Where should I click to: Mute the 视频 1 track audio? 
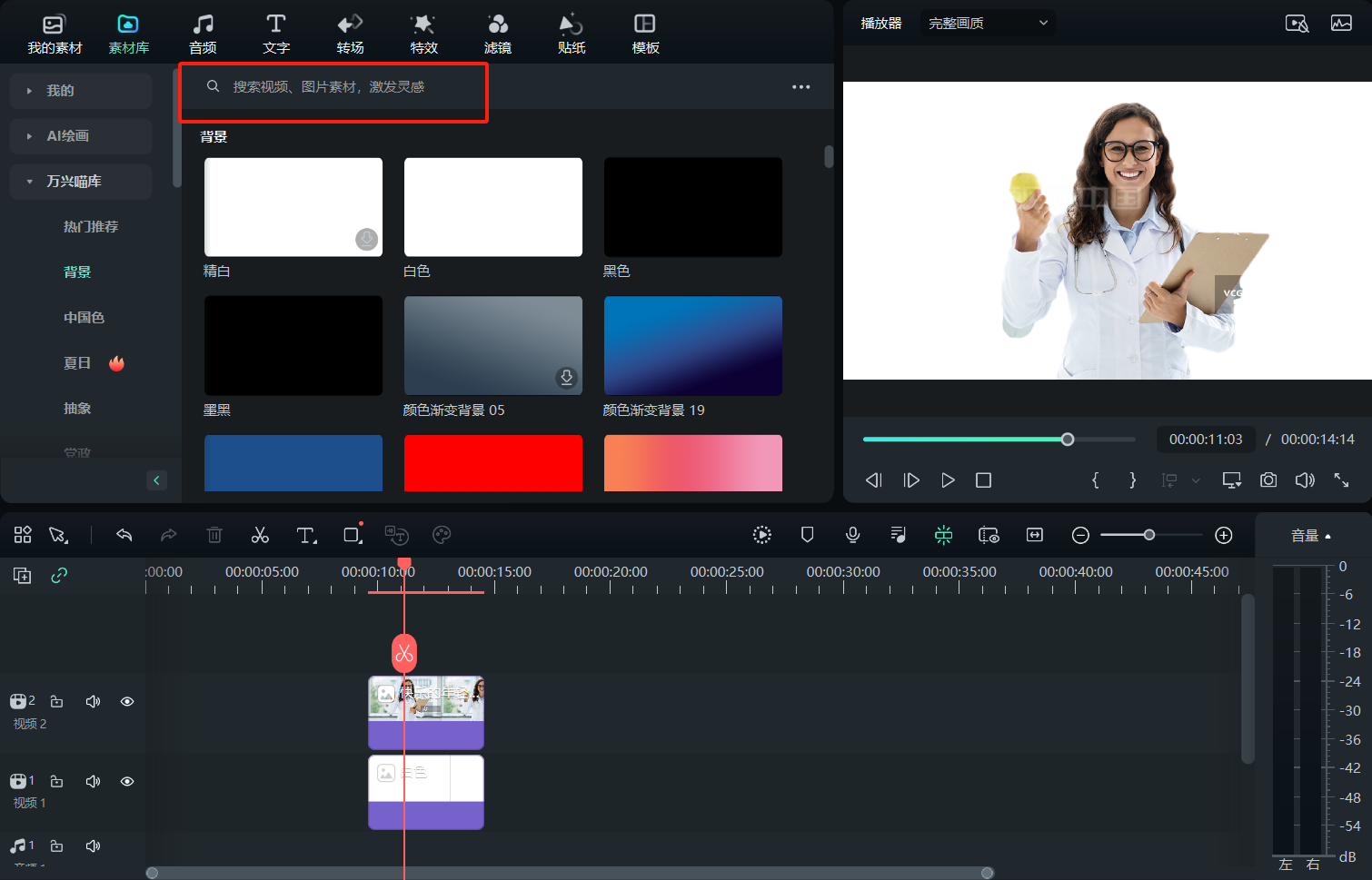pos(93,781)
